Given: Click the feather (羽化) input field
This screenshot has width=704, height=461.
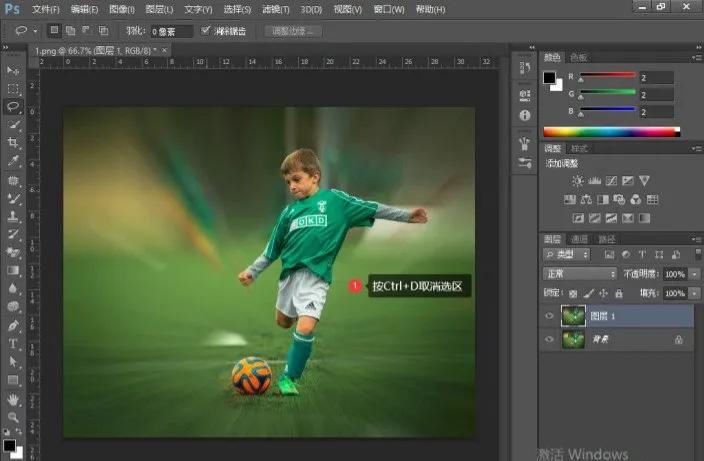Looking at the screenshot, I should click(x=171, y=31).
